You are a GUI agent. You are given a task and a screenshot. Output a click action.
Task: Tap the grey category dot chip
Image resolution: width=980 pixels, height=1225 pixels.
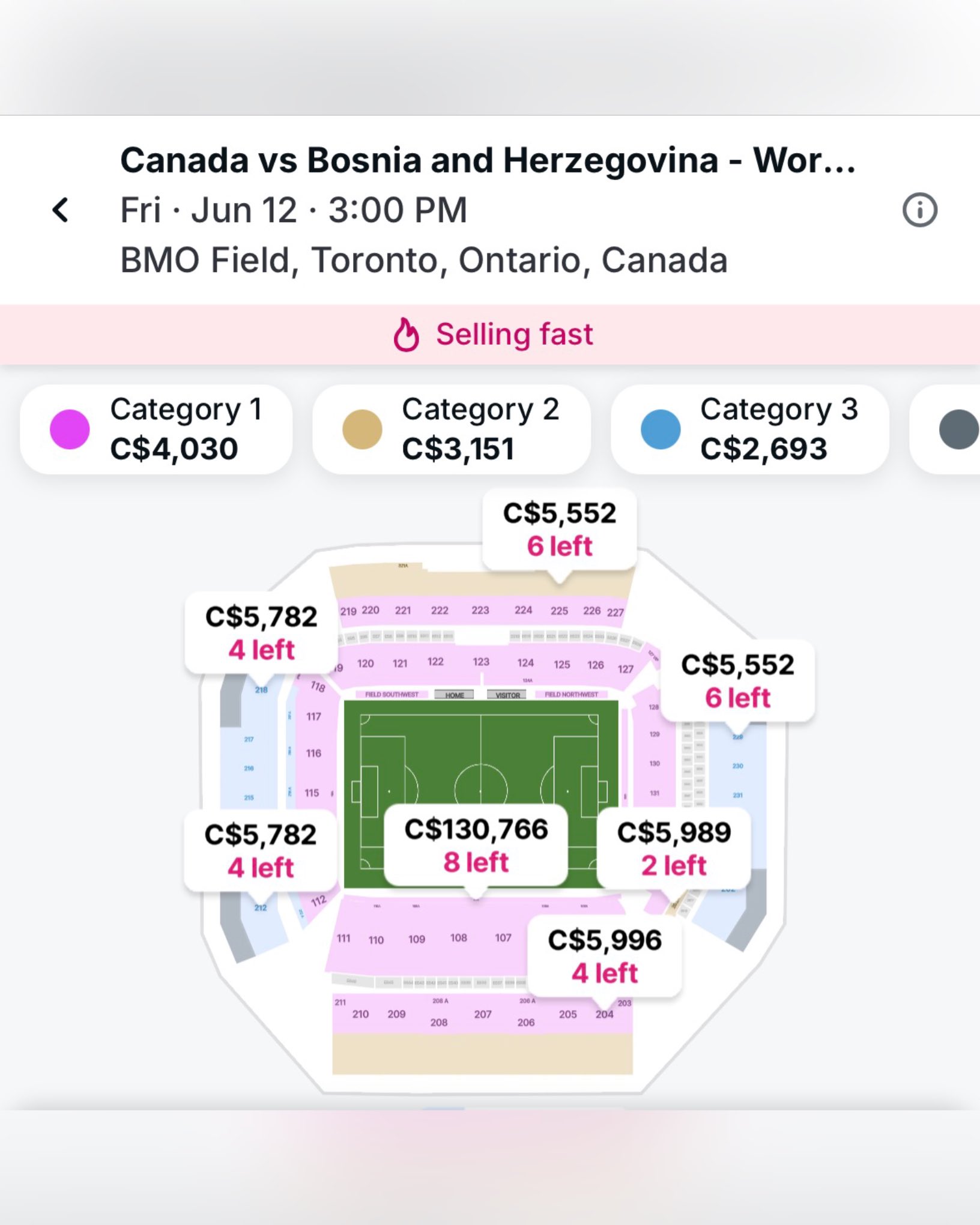[x=958, y=429]
